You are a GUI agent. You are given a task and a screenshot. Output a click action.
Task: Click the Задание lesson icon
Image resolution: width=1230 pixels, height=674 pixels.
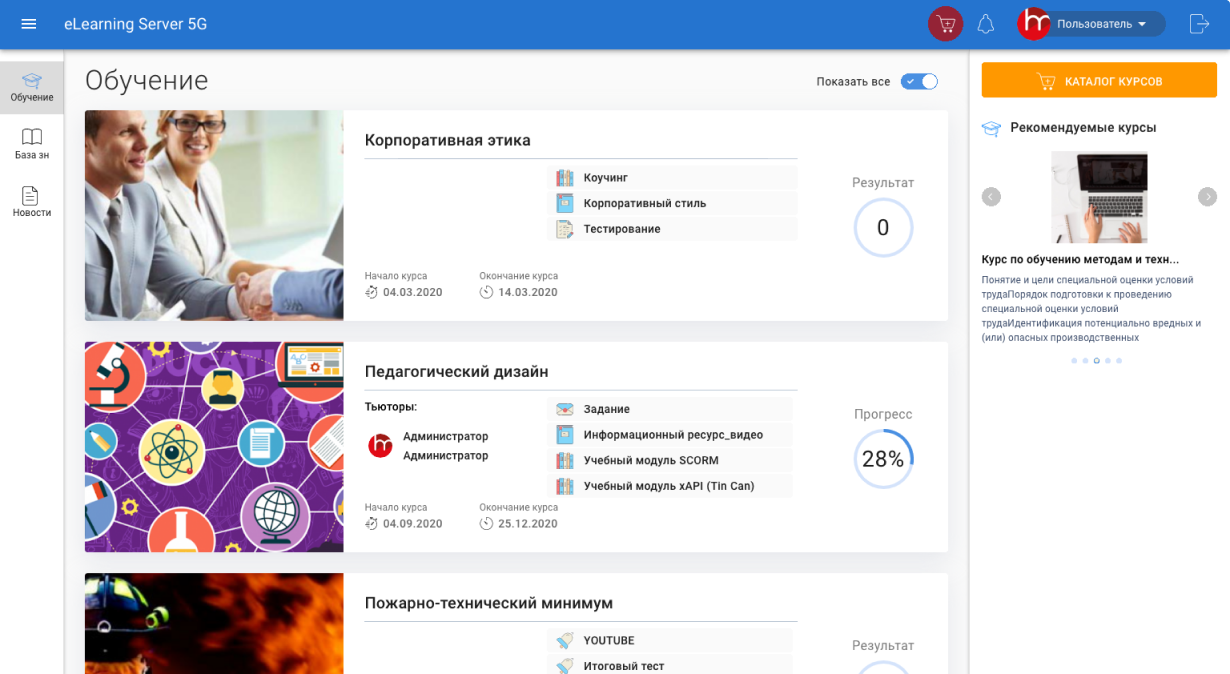click(564, 409)
